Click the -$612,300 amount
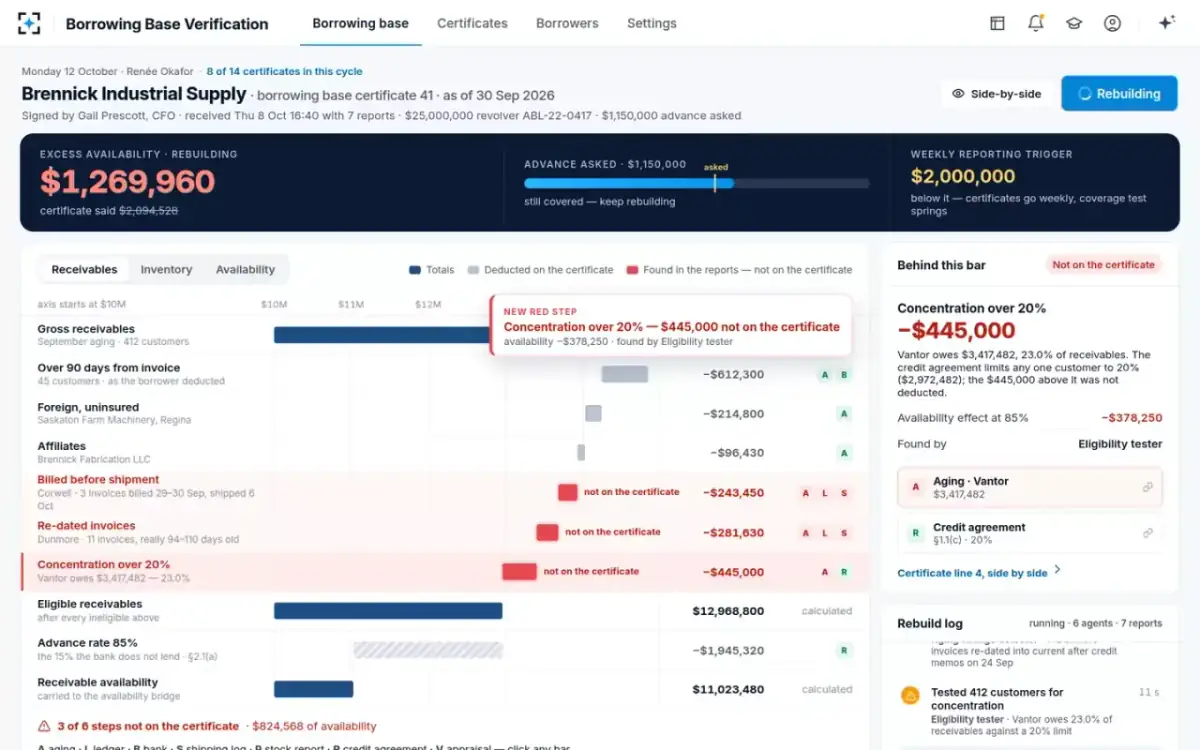This screenshot has width=1200, height=750. coord(733,375)
